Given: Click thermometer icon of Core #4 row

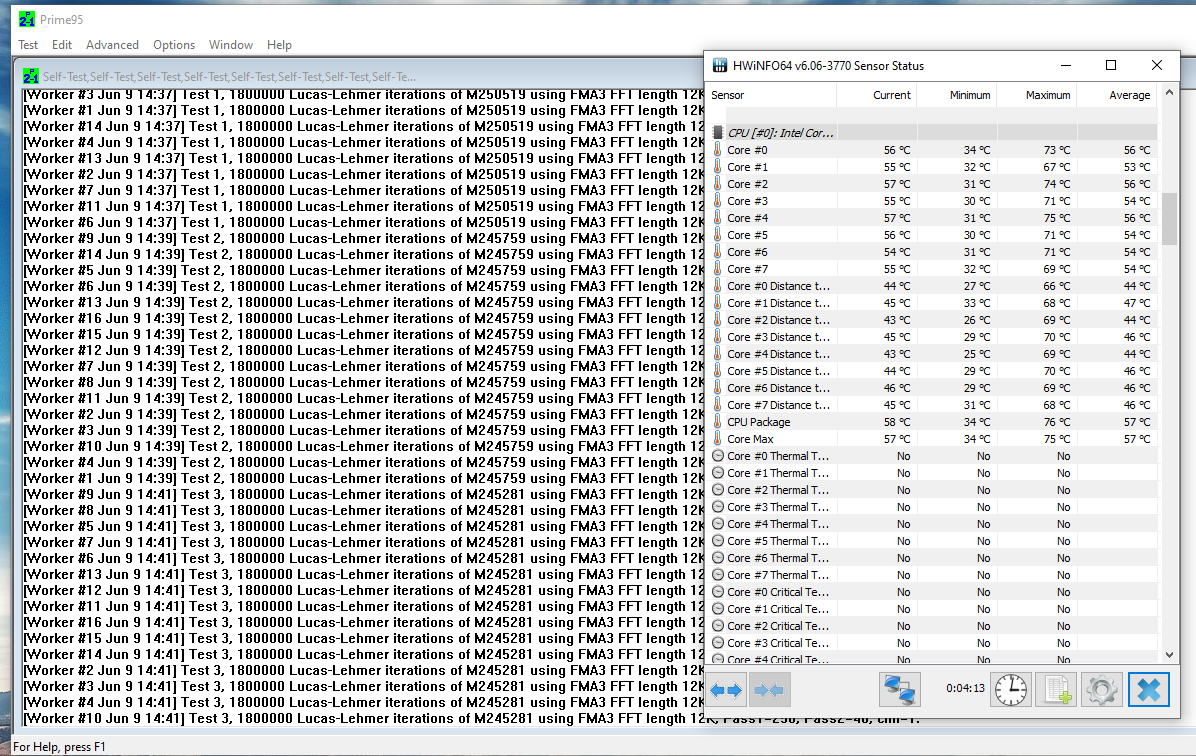Looking at the screenshot, I should pos(718,217).
